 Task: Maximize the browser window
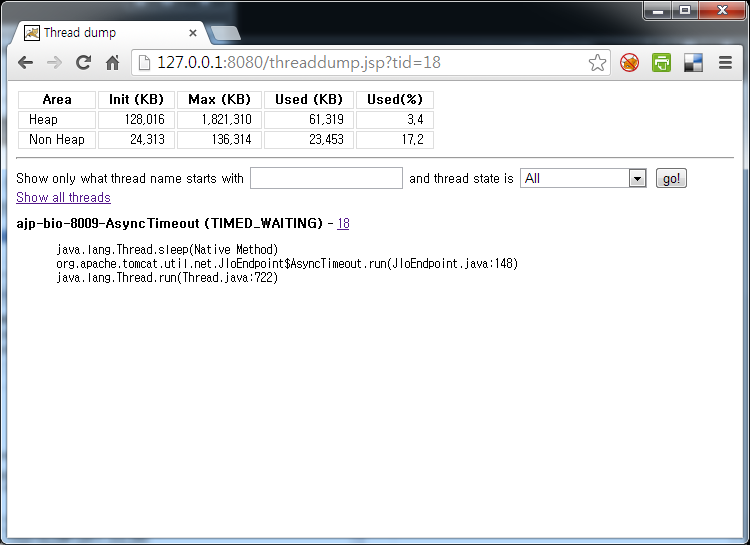point(685,10)
